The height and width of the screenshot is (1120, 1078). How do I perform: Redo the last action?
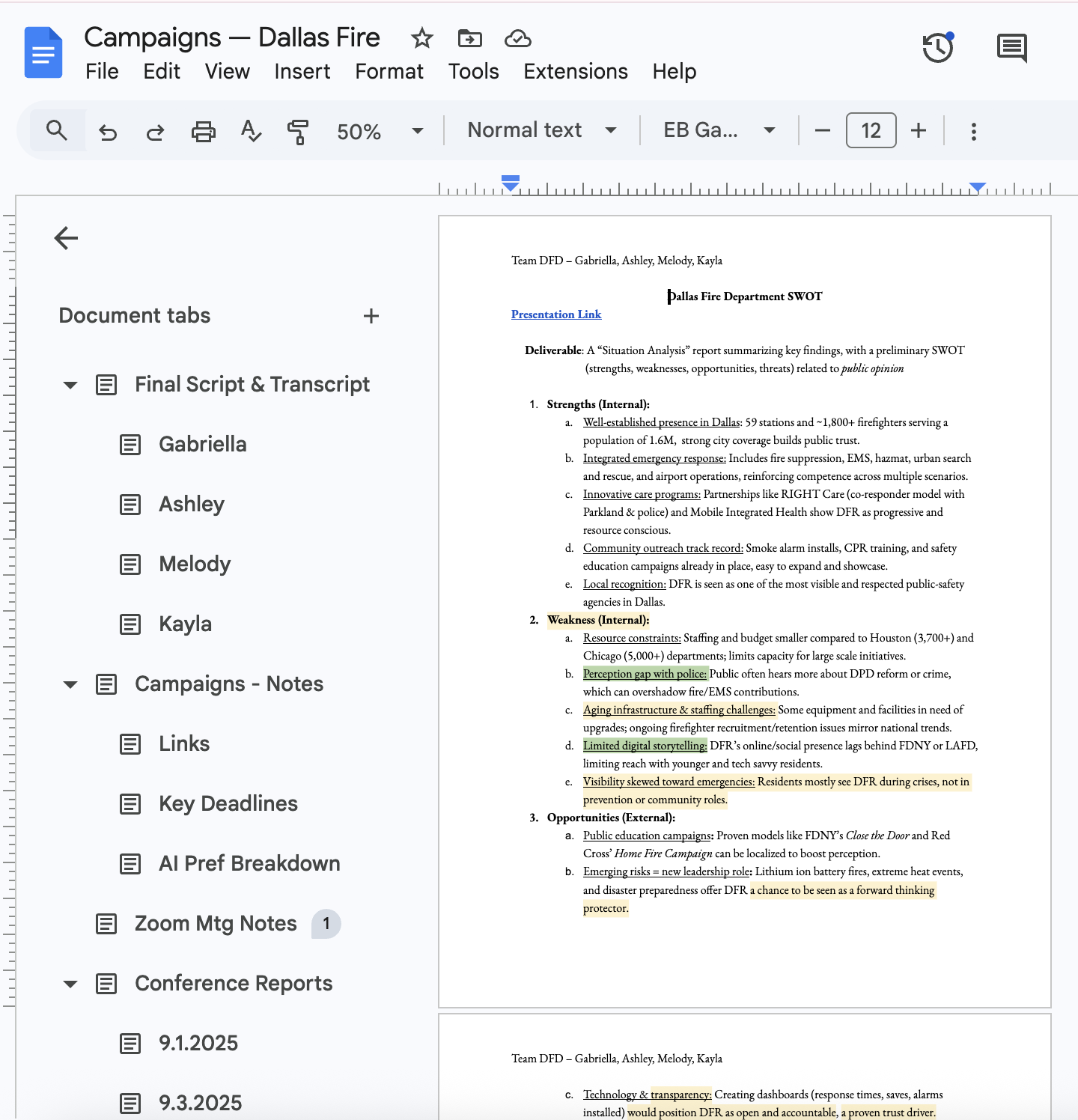point(155,132)
